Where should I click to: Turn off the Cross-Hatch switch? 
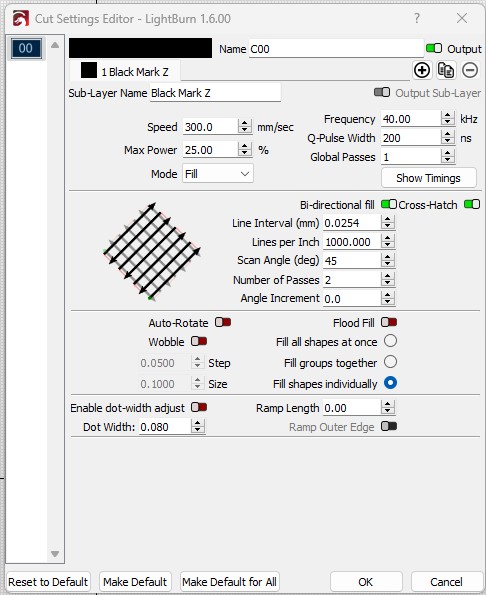tap(472, 205)
